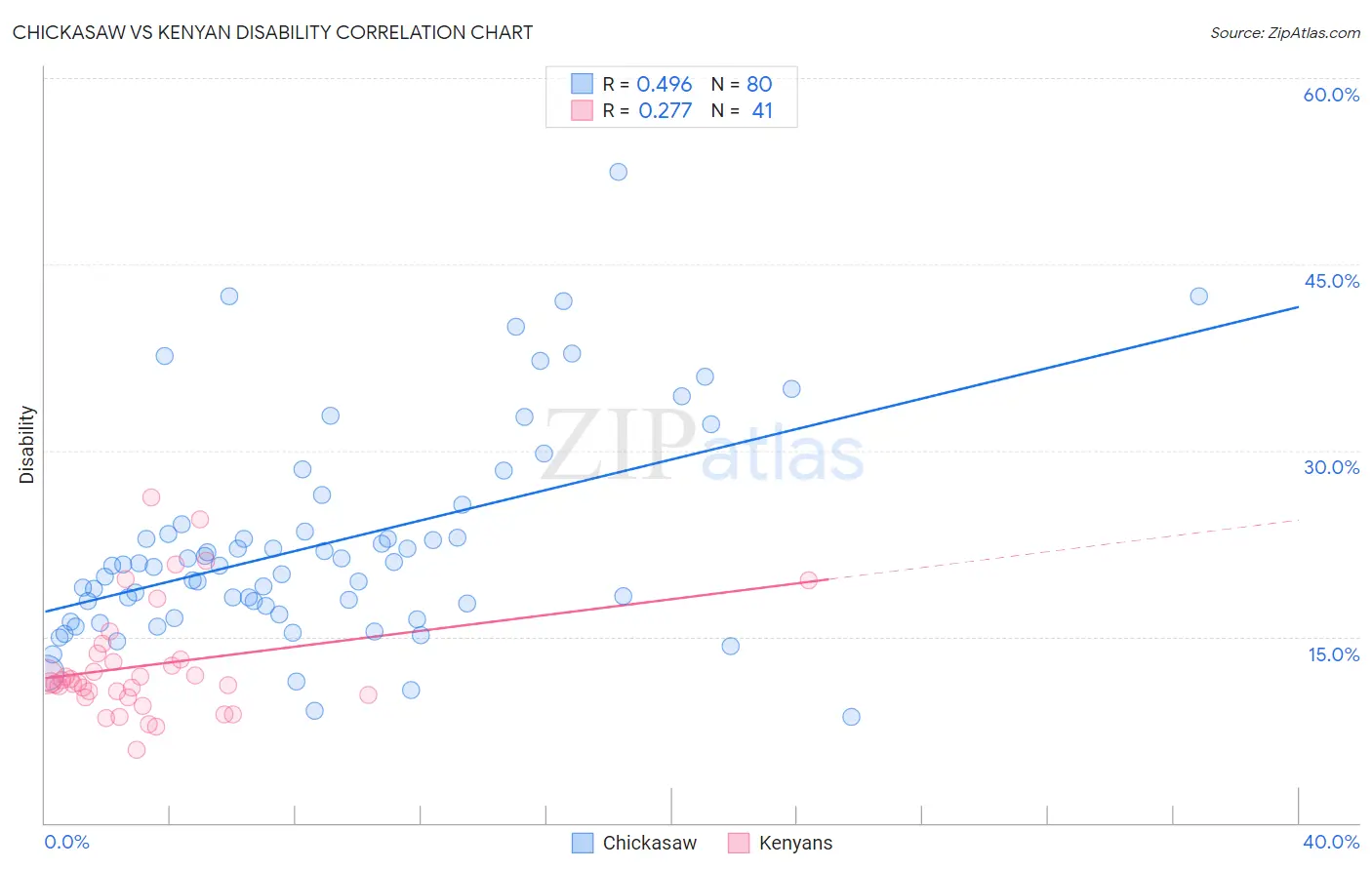1372x870 pixels.
Task: Click the 40.0% x-axis label
Action: (1331, 842)
